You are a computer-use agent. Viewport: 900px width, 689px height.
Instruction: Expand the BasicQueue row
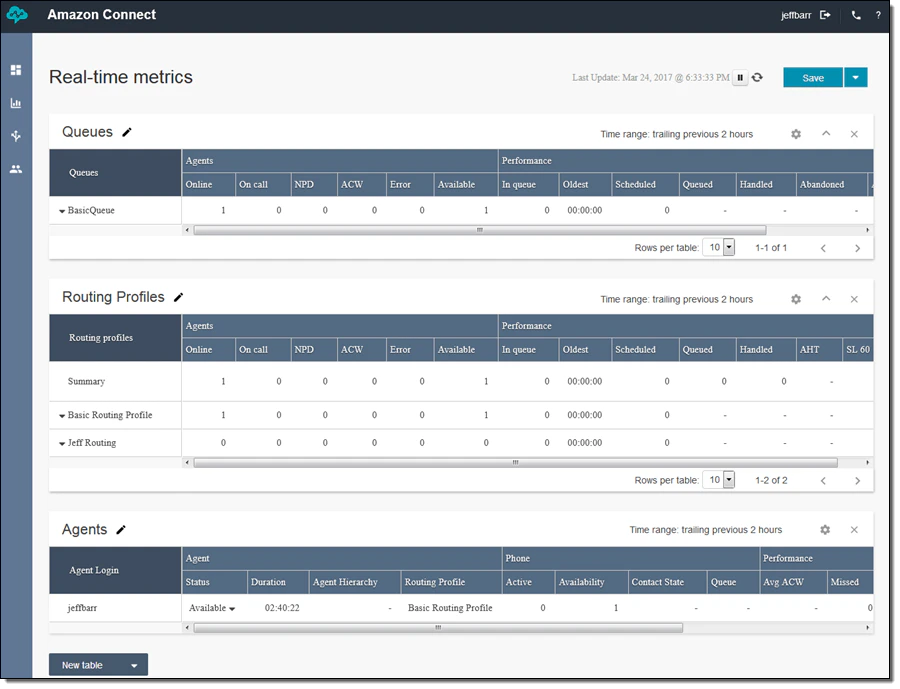[62, 210]
